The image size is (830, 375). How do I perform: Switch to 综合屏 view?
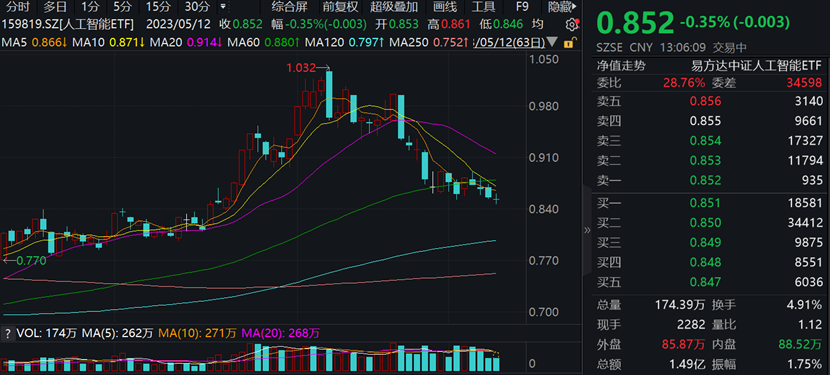290,7
